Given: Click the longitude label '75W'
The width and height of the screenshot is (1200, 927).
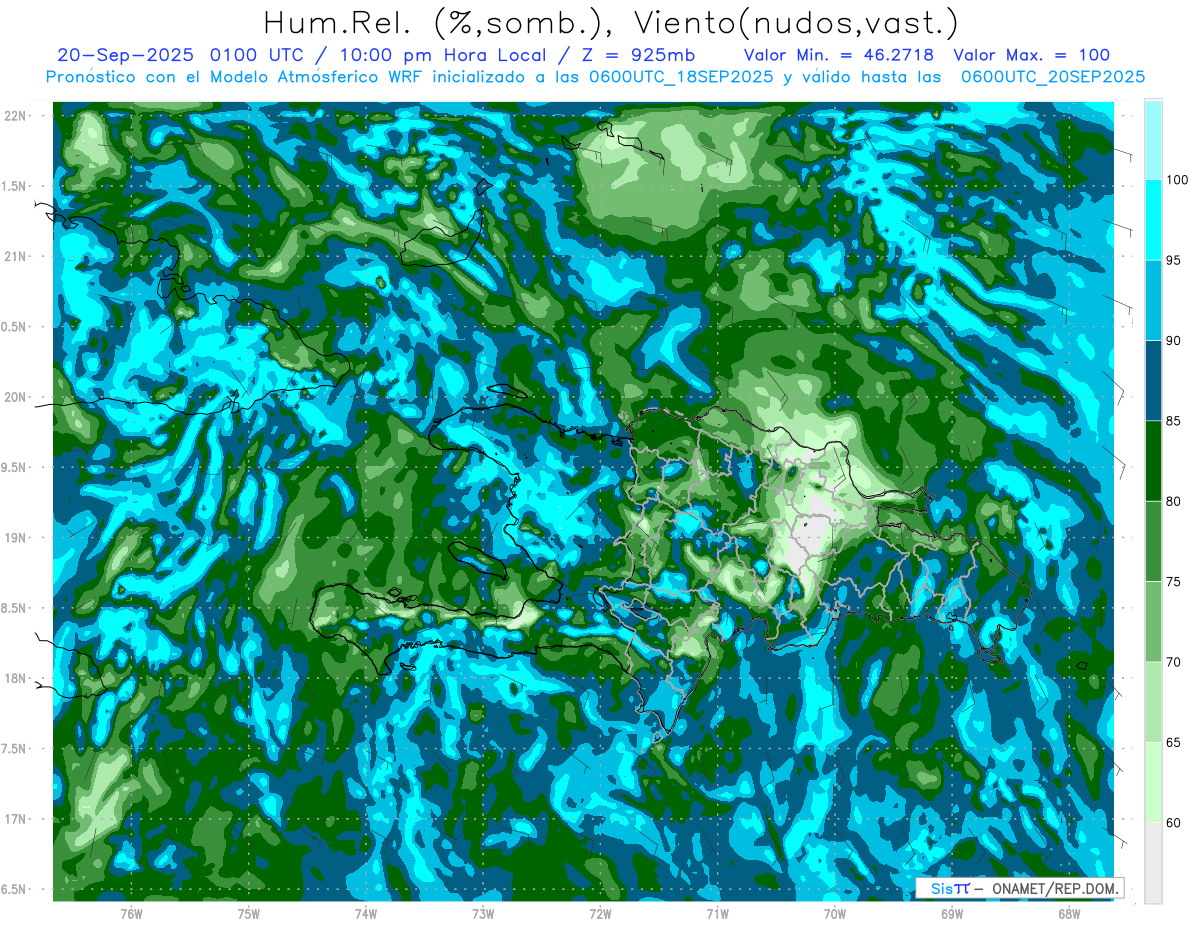Looking at the screenshot, I should [249, 913].
